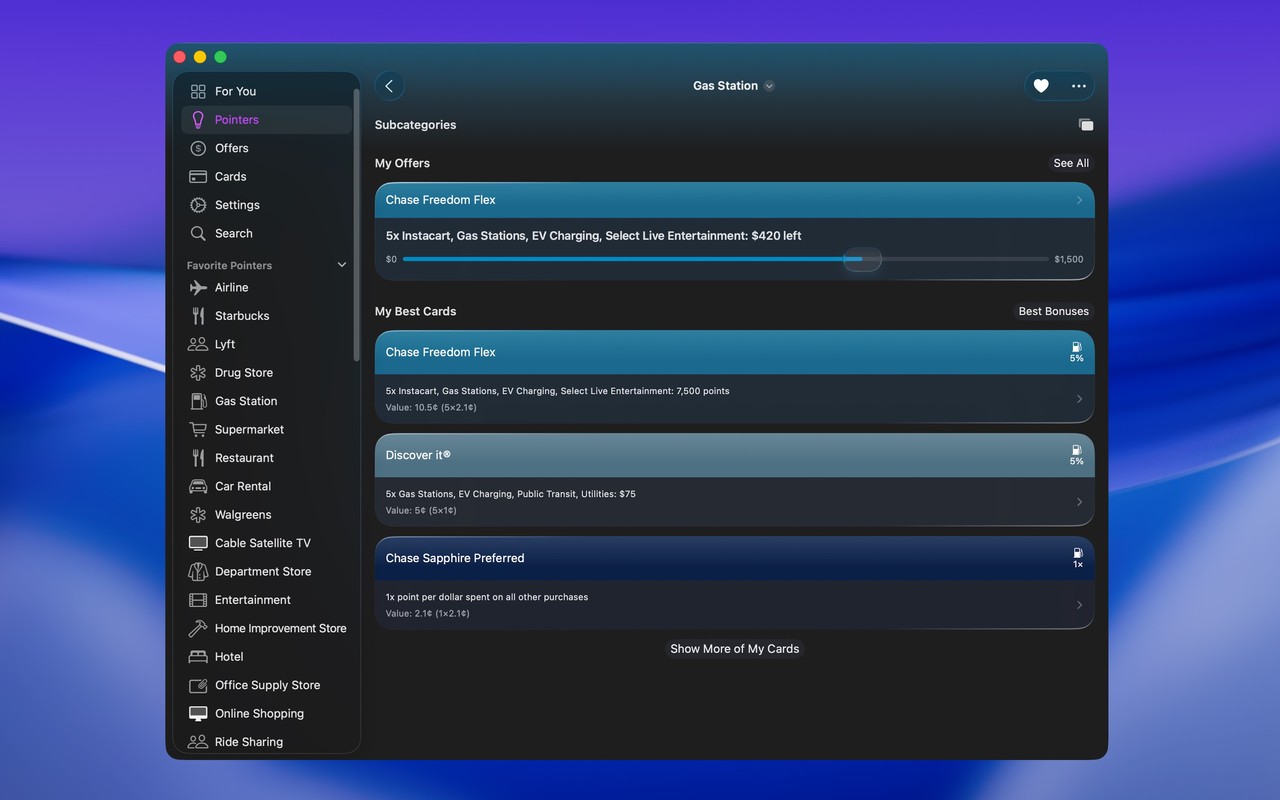Click the 5% gas badge on Freedom Flex
Screen dimensions: 1280x800
pos(1077,352)
